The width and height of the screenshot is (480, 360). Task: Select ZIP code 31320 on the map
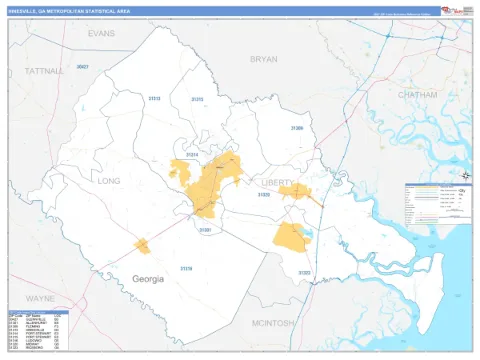point(264,194)
